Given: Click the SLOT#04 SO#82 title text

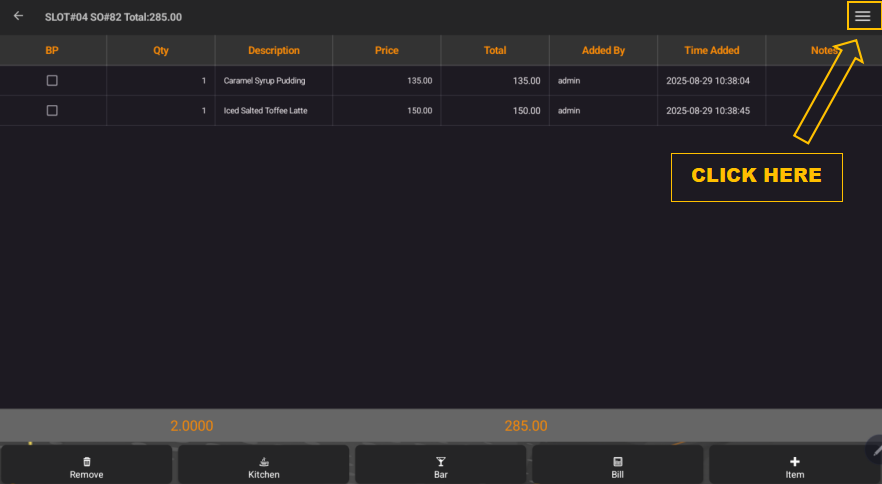Looking at the screenshot, I should (113, 17).
